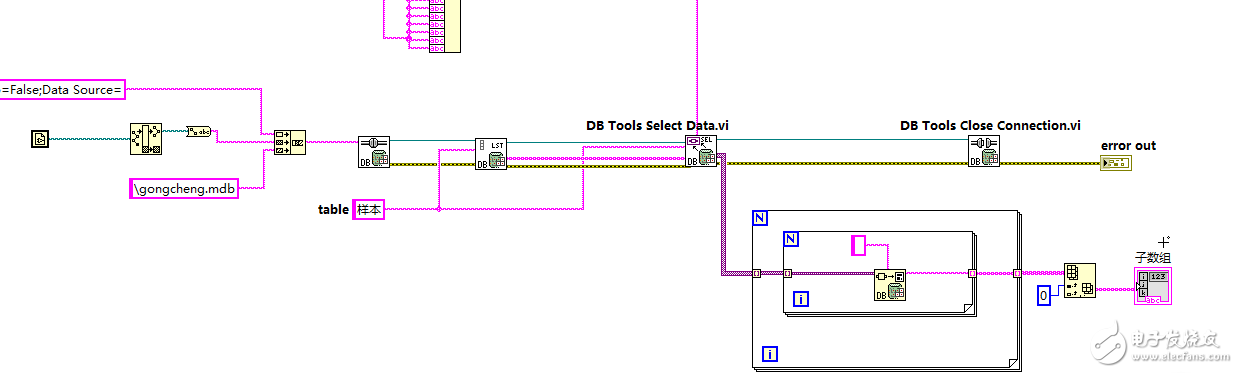The height and width of the screenshot is (373, 1238).
Task: Click the \gongcheng.mdb string constant
Action: [x=184, y=188]
